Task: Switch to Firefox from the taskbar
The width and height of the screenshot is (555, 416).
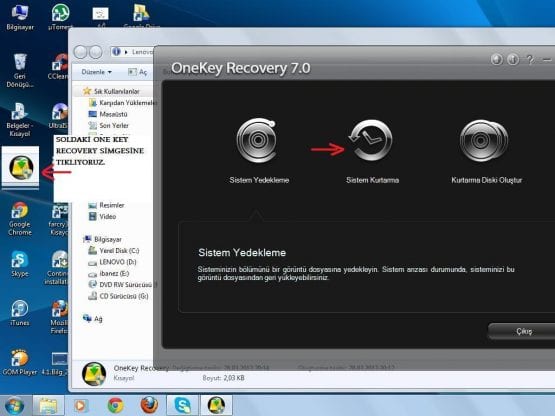Action: click(x=149, y=406)
